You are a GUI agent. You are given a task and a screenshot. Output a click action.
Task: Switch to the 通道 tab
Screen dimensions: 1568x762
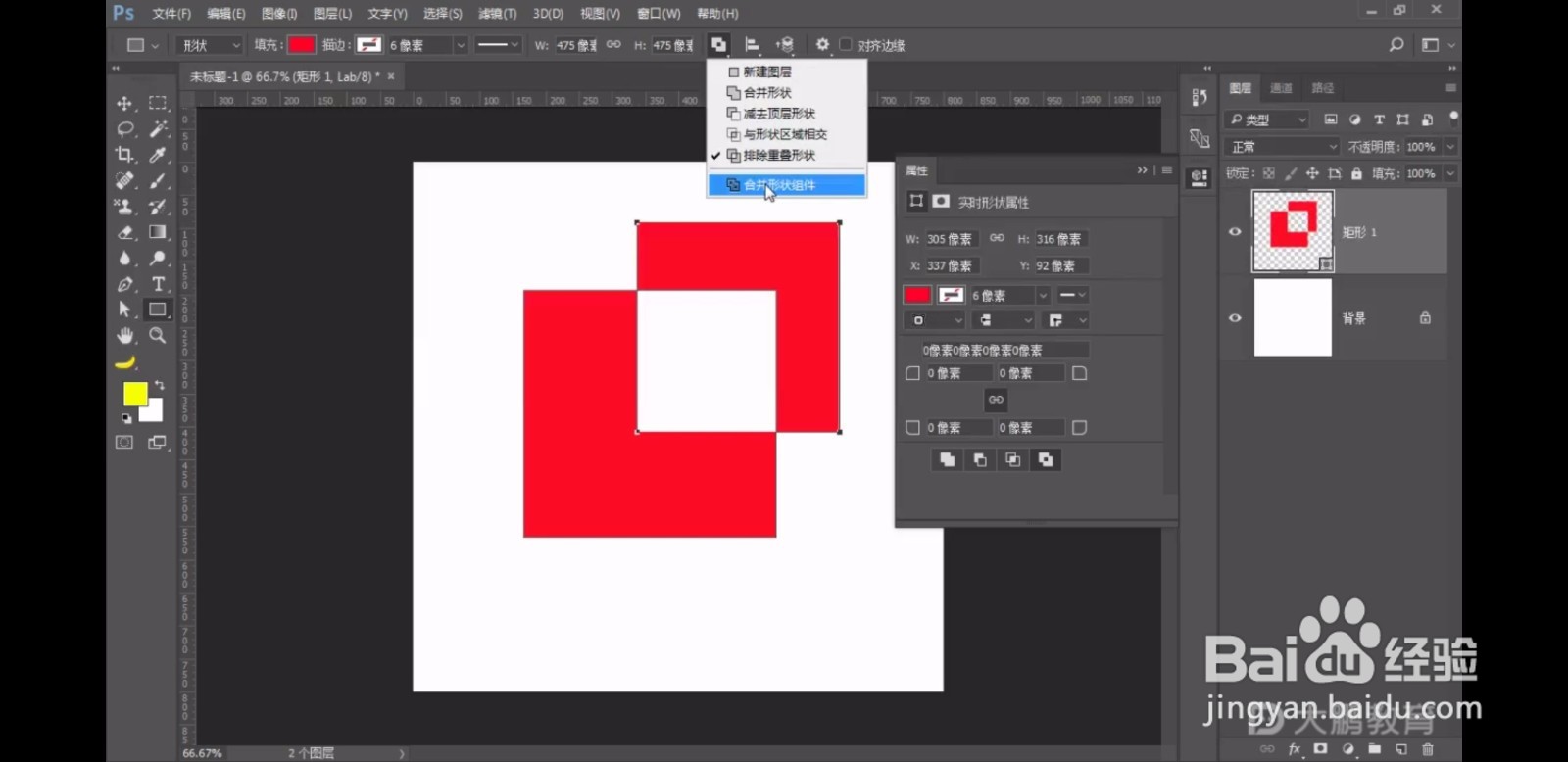(1281, 88)
